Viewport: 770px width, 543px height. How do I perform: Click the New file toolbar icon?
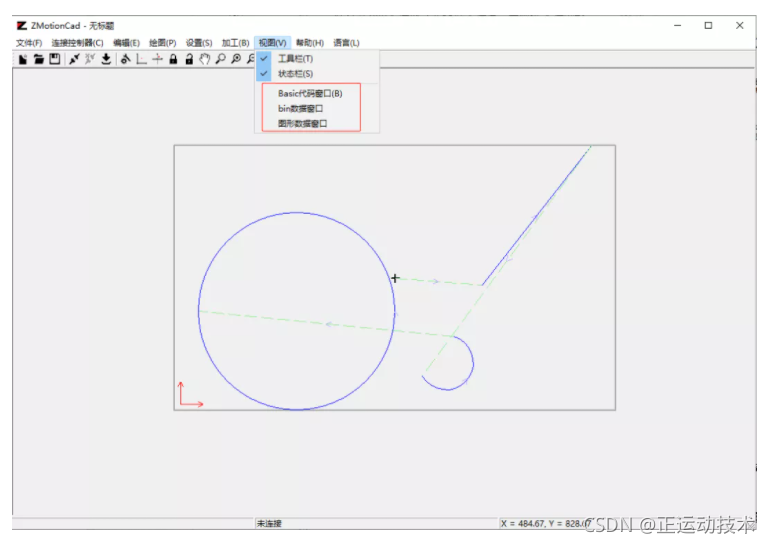[23, 59]
